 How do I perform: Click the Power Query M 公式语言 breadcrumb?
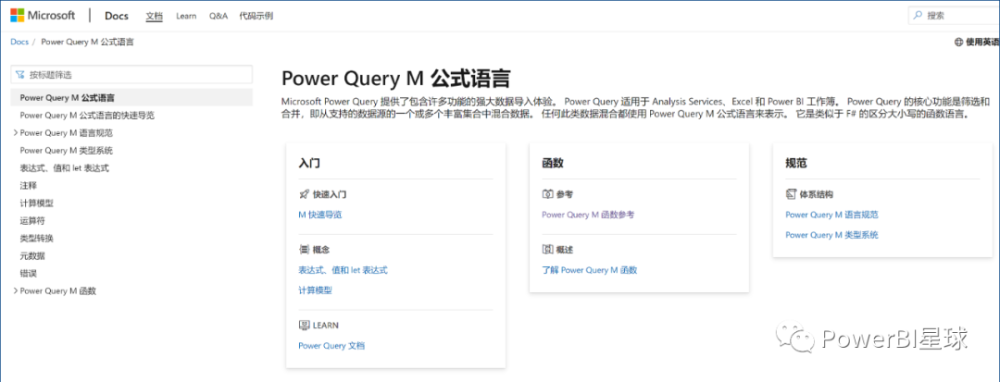[x=87, y=42]
